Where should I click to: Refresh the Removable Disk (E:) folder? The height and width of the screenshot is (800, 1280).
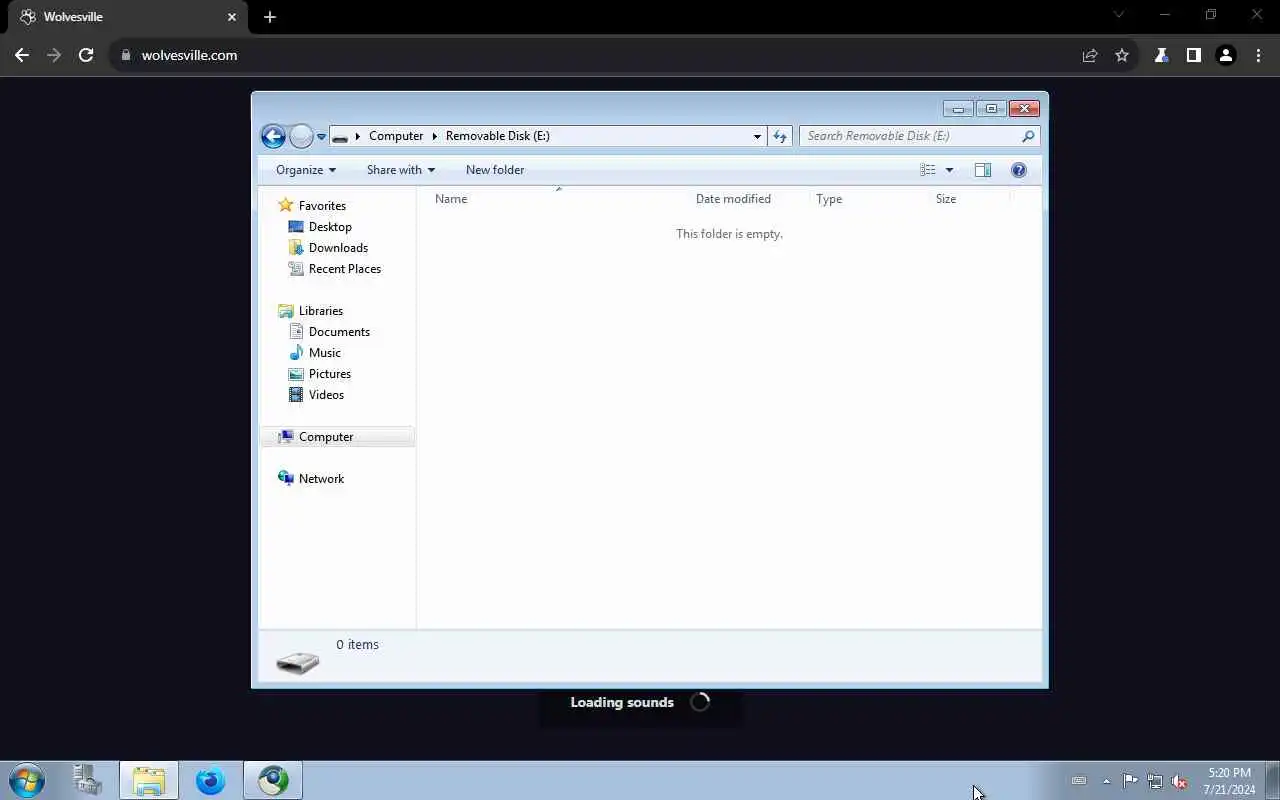coord(780,136)
